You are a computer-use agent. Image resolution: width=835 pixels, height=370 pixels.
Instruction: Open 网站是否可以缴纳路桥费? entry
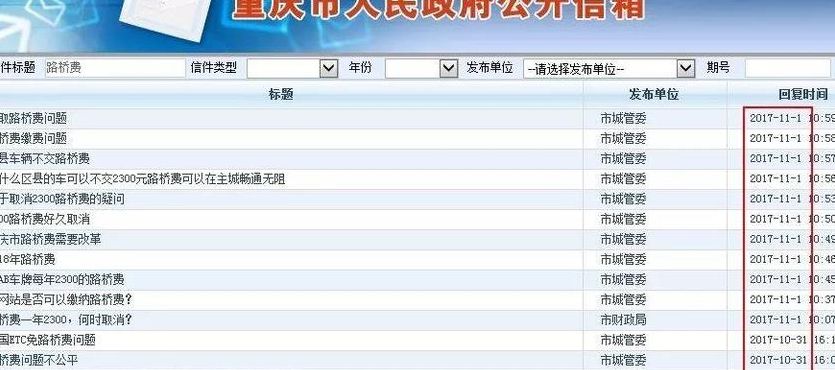pyautogui.click(x=66, y=300)
